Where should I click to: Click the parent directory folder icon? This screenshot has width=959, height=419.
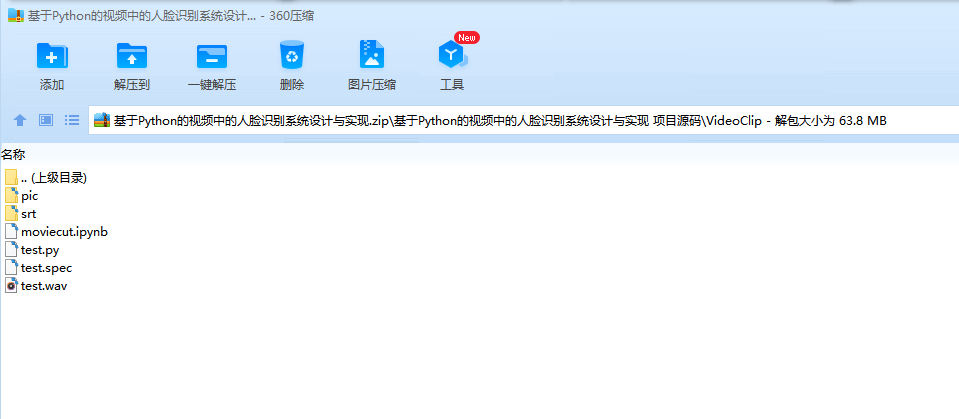12,177
